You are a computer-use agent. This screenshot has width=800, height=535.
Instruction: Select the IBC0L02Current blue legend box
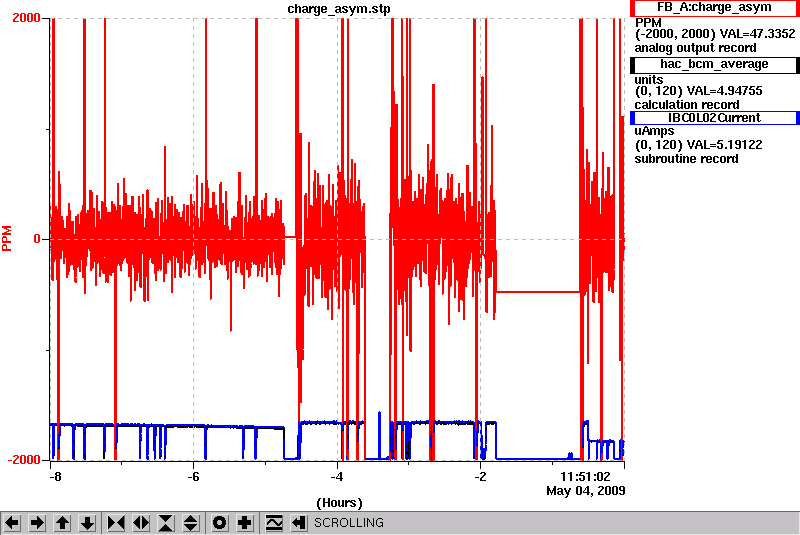pos(714,118)
